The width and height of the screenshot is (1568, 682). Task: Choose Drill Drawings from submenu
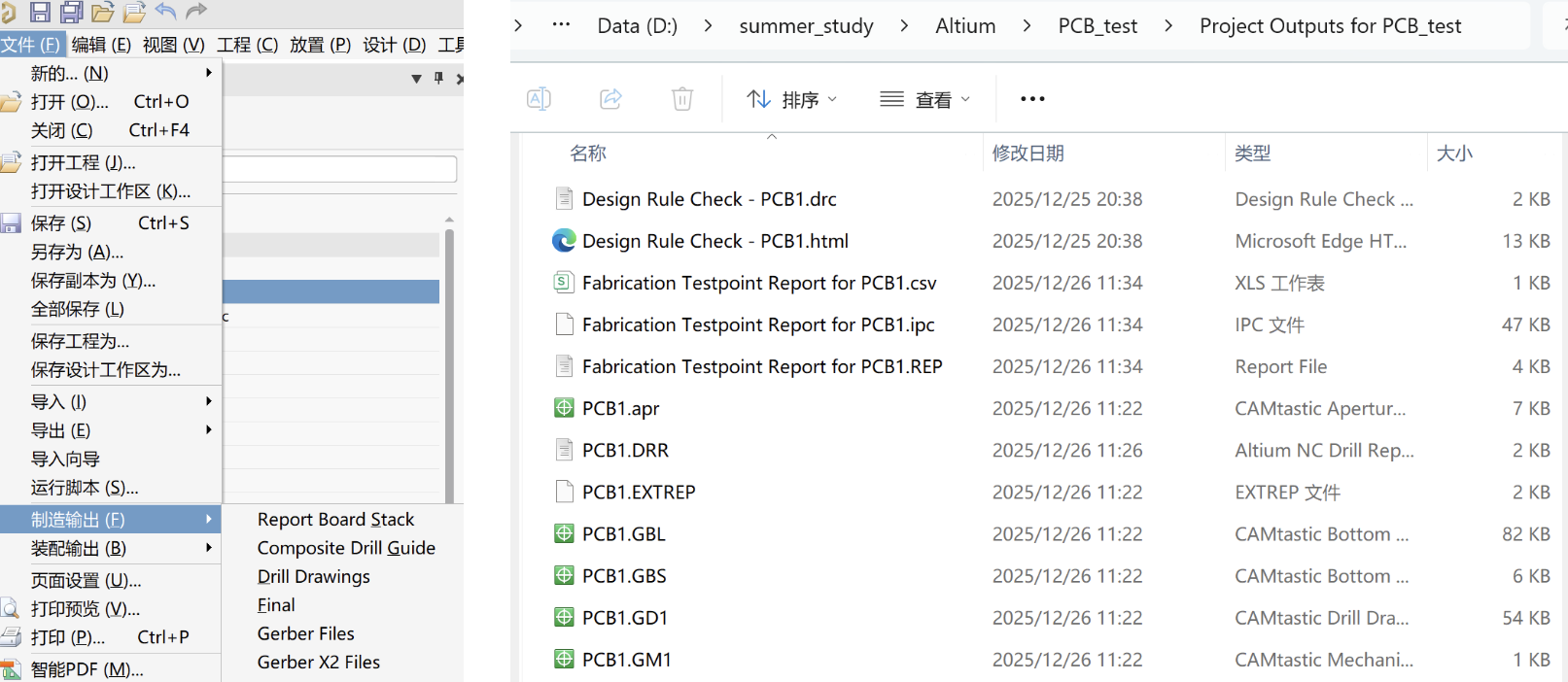[313, 576]
